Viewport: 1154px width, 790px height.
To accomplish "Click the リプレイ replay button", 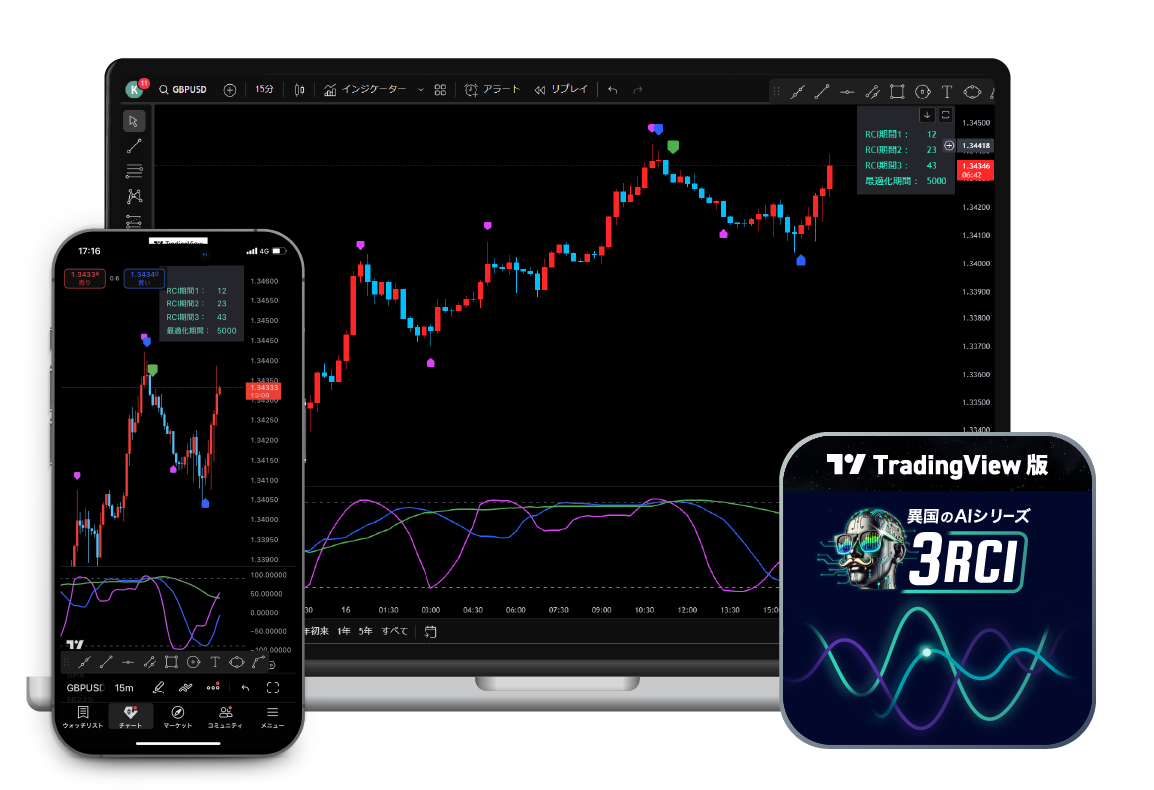I will 561,90.
